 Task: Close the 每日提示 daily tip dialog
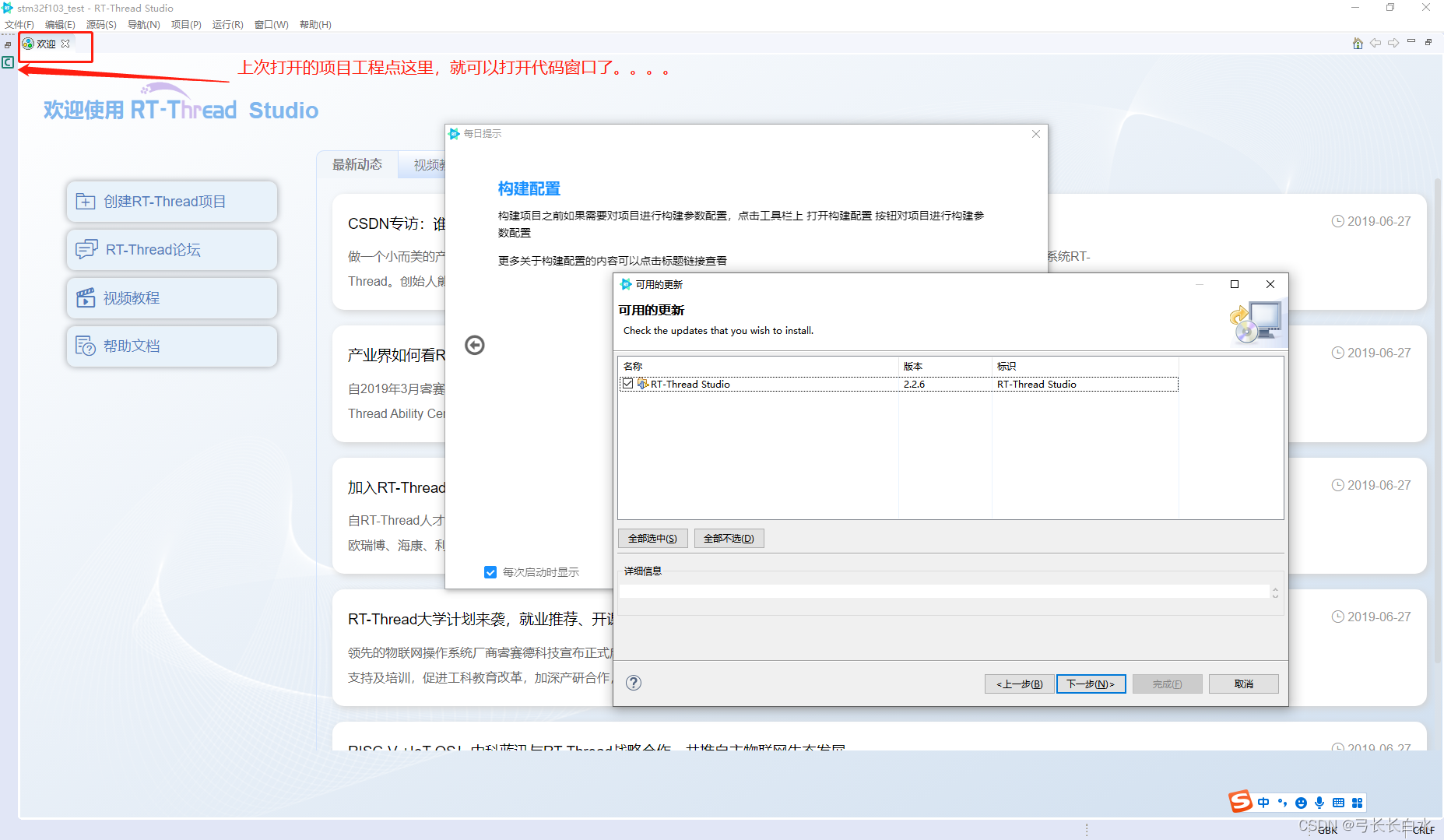click(1036, 134)
